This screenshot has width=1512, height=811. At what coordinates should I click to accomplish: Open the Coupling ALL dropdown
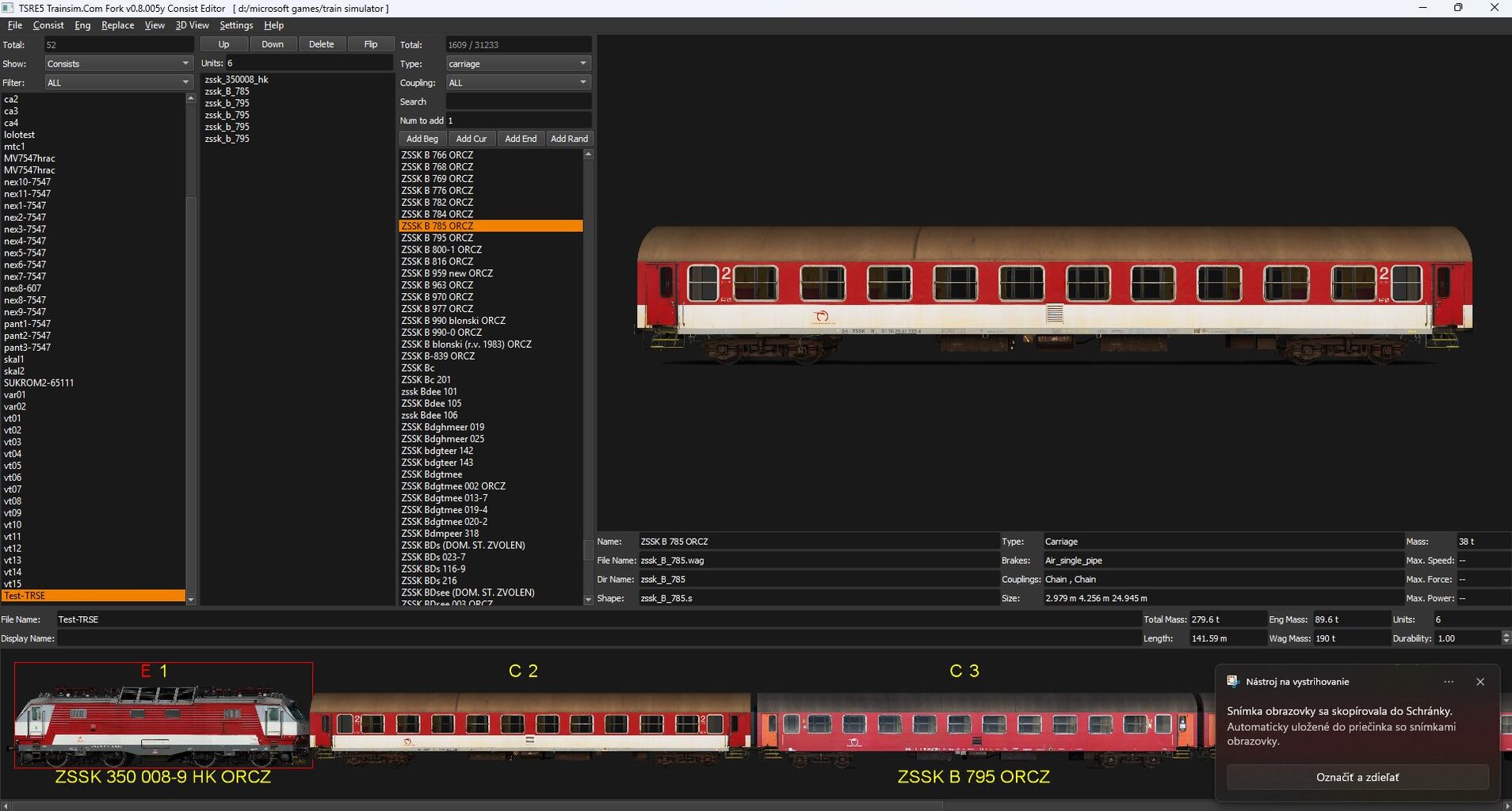517,82
